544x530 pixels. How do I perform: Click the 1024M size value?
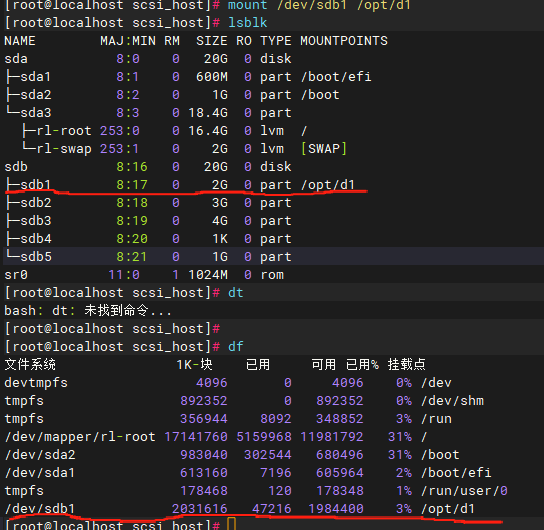pos(208,275)
